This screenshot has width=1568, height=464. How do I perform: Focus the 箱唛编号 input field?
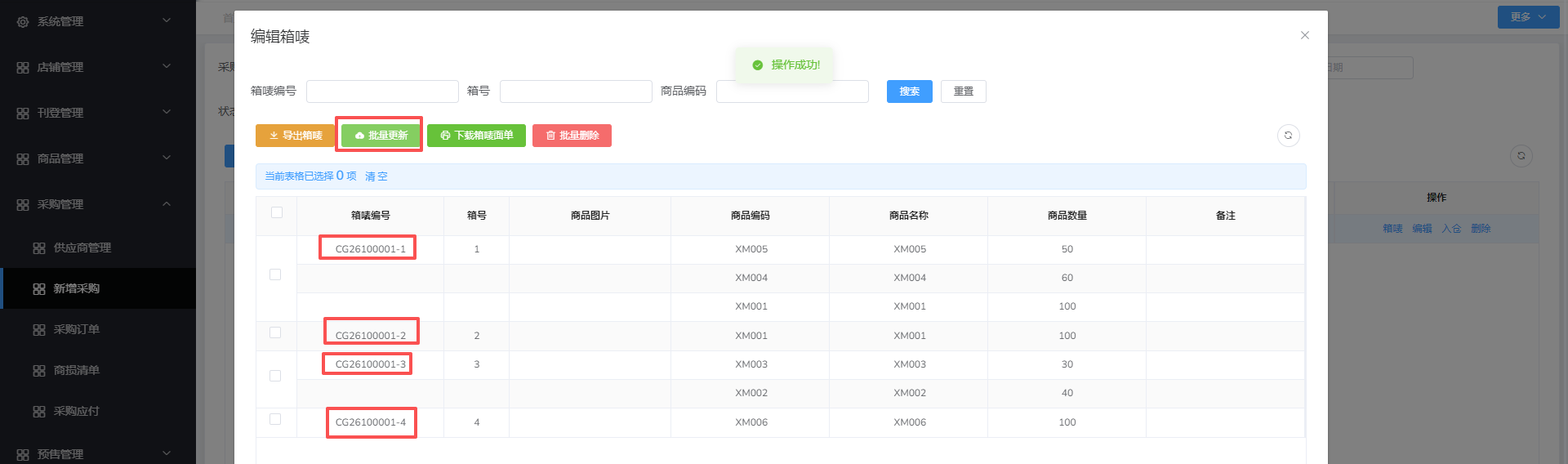tap(382, 91)
